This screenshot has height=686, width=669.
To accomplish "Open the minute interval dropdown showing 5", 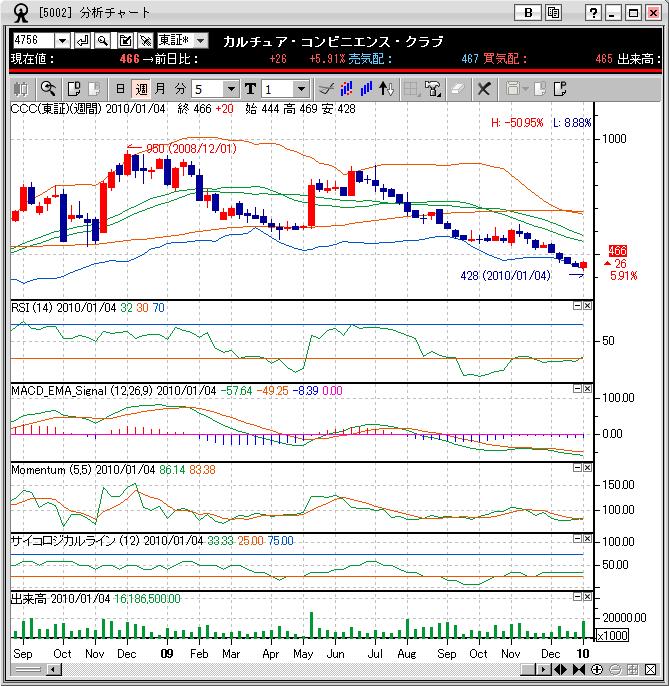I will pos(231,89).
